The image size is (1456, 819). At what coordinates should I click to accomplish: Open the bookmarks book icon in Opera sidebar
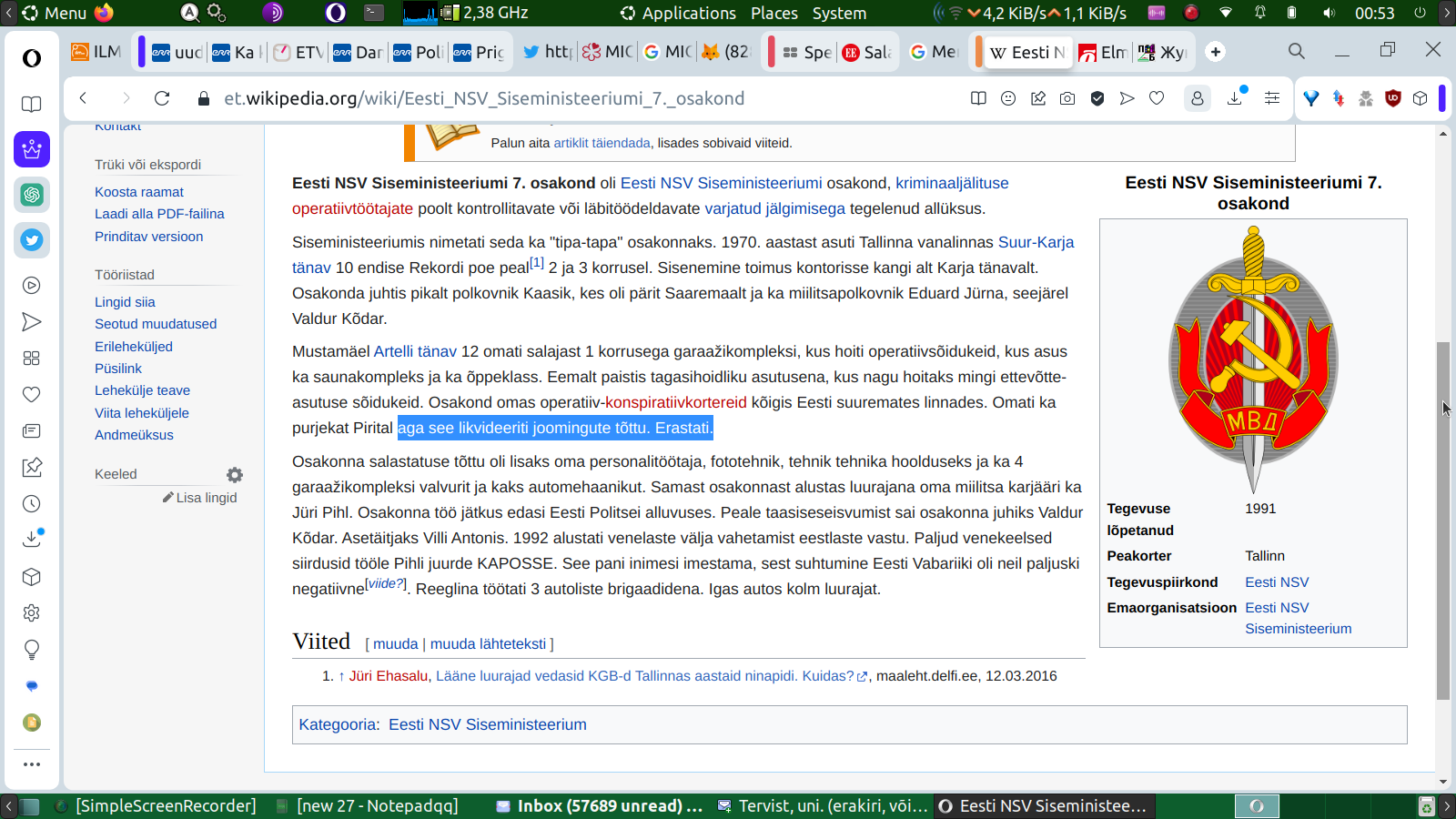(32, 104)
